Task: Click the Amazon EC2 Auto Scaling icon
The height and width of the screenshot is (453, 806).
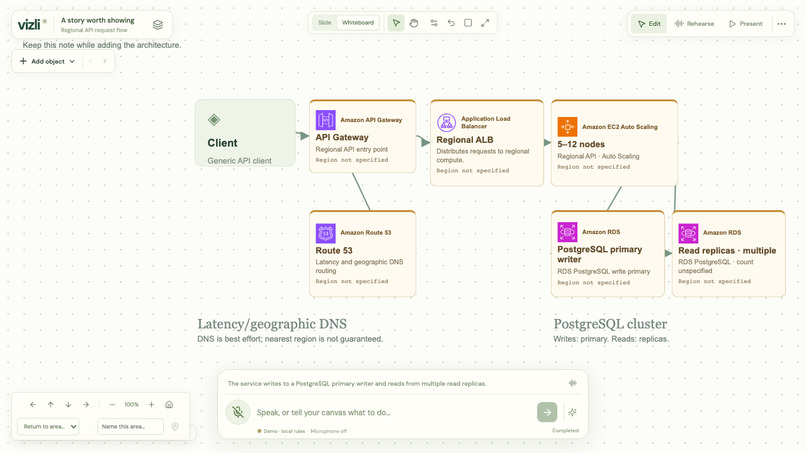Action: tap(567, 126)
